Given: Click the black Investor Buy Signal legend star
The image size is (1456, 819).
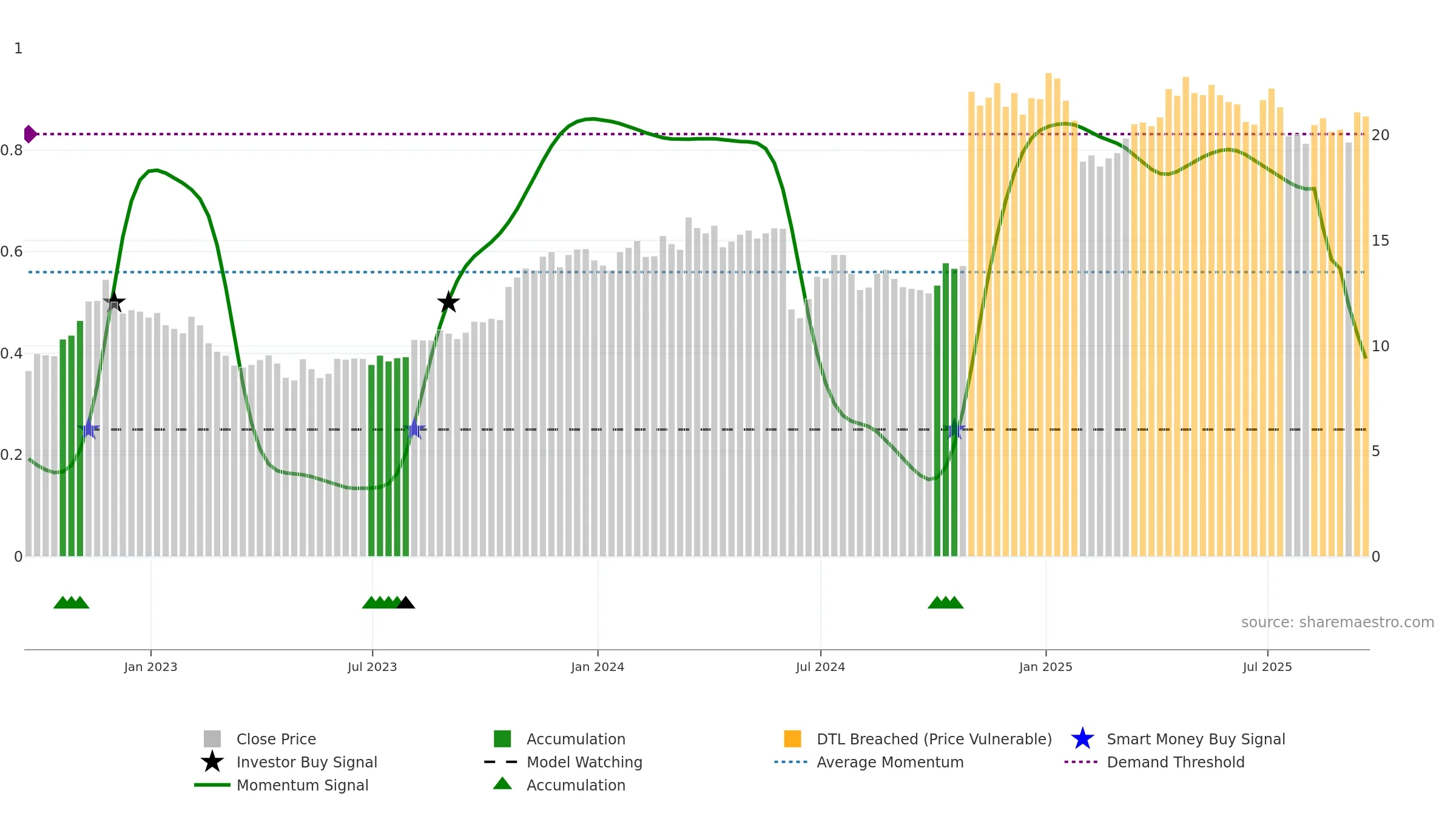Looking at the screenshot, I should click(212, 761).
